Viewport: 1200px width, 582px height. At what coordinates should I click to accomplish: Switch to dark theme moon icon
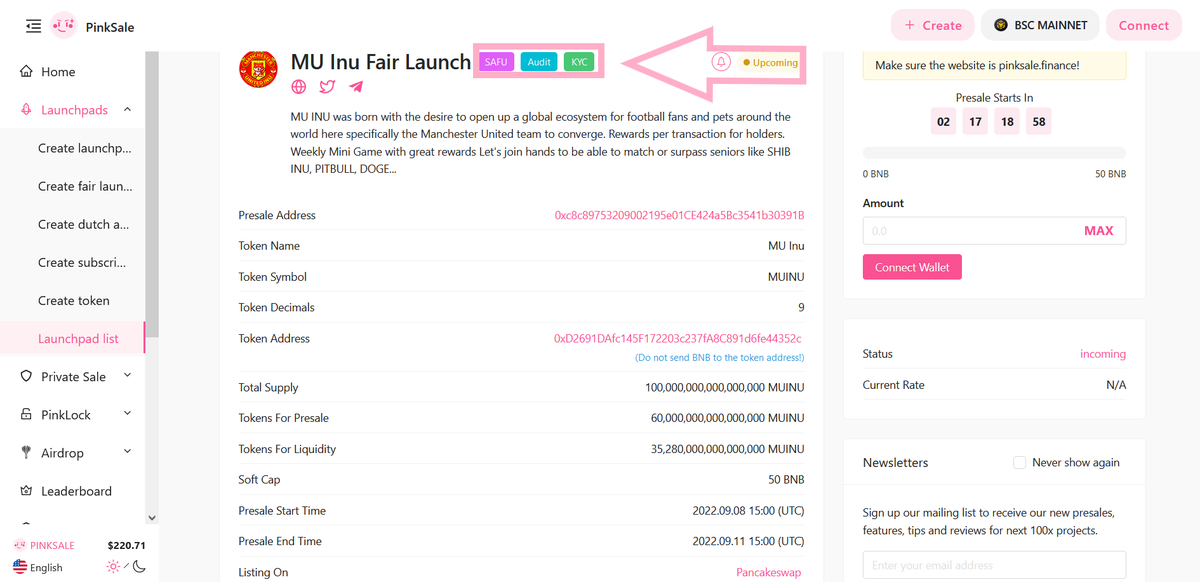pos(139,566)
